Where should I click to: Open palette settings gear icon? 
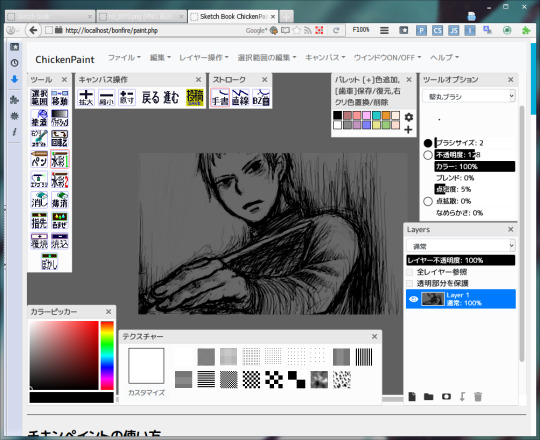coord(408,117)
